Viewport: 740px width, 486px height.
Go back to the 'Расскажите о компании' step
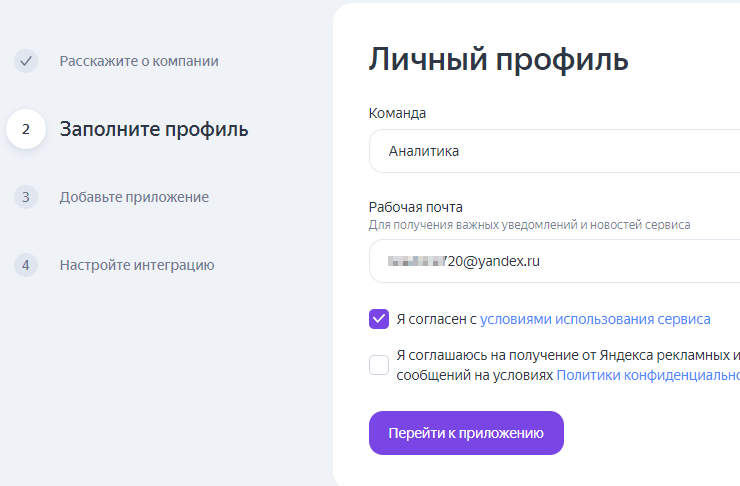pos(138,61)
